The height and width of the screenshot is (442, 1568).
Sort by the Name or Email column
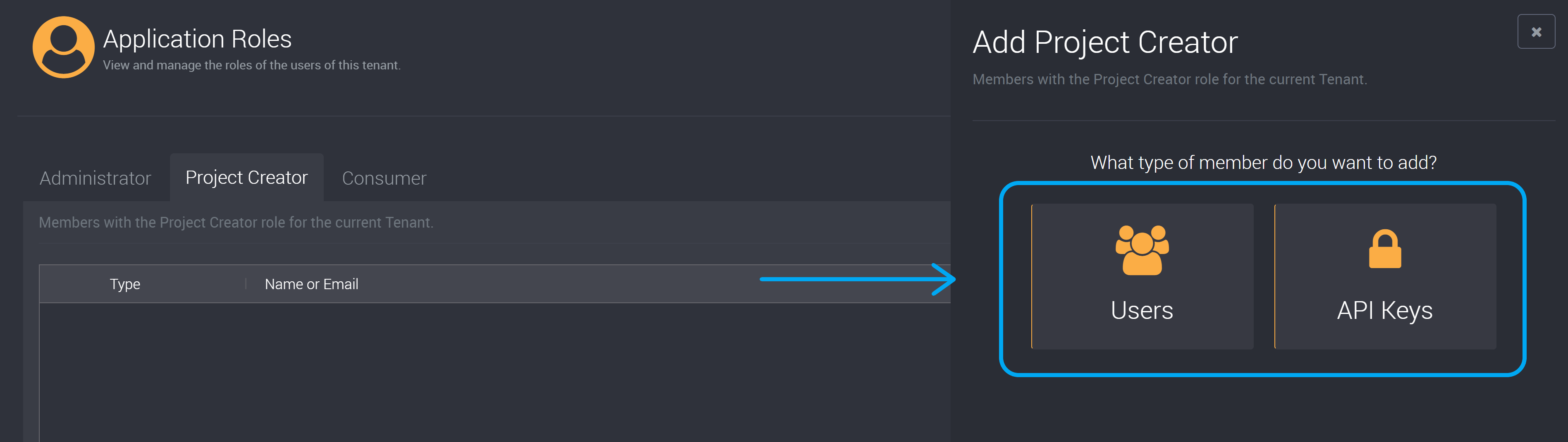(x=311, y=284)
